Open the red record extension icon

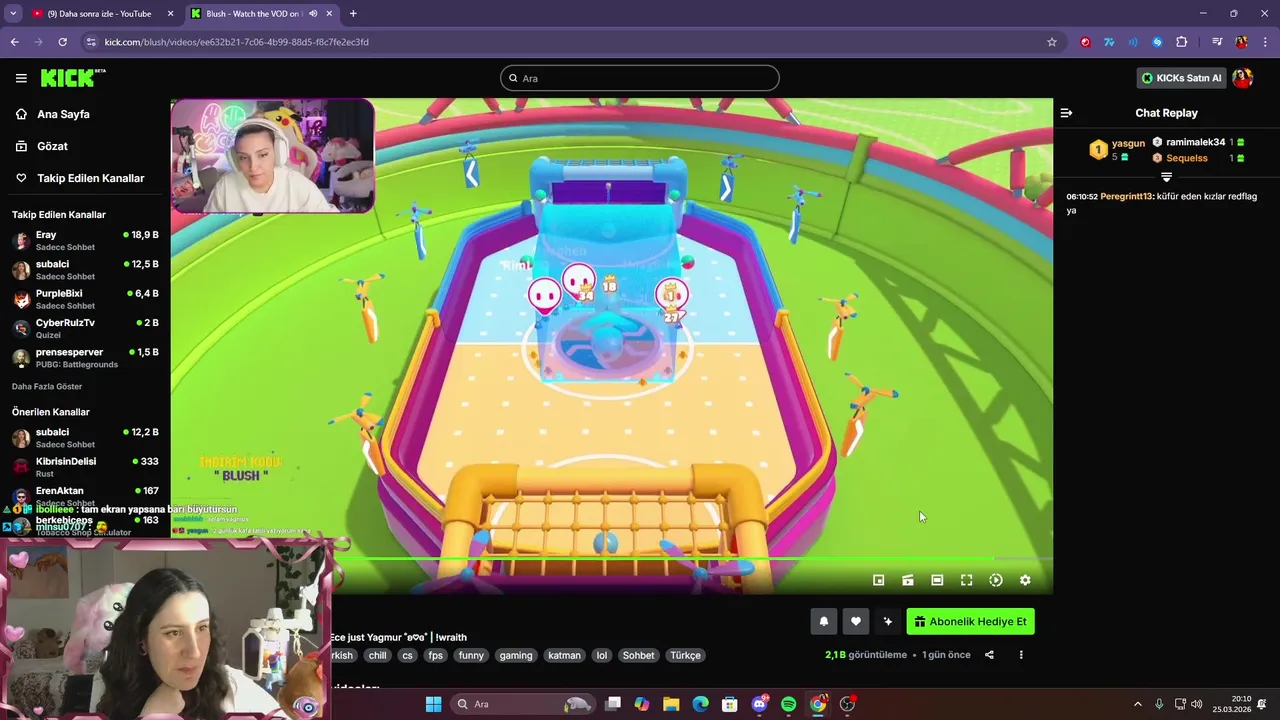[x=1085, y=42]
